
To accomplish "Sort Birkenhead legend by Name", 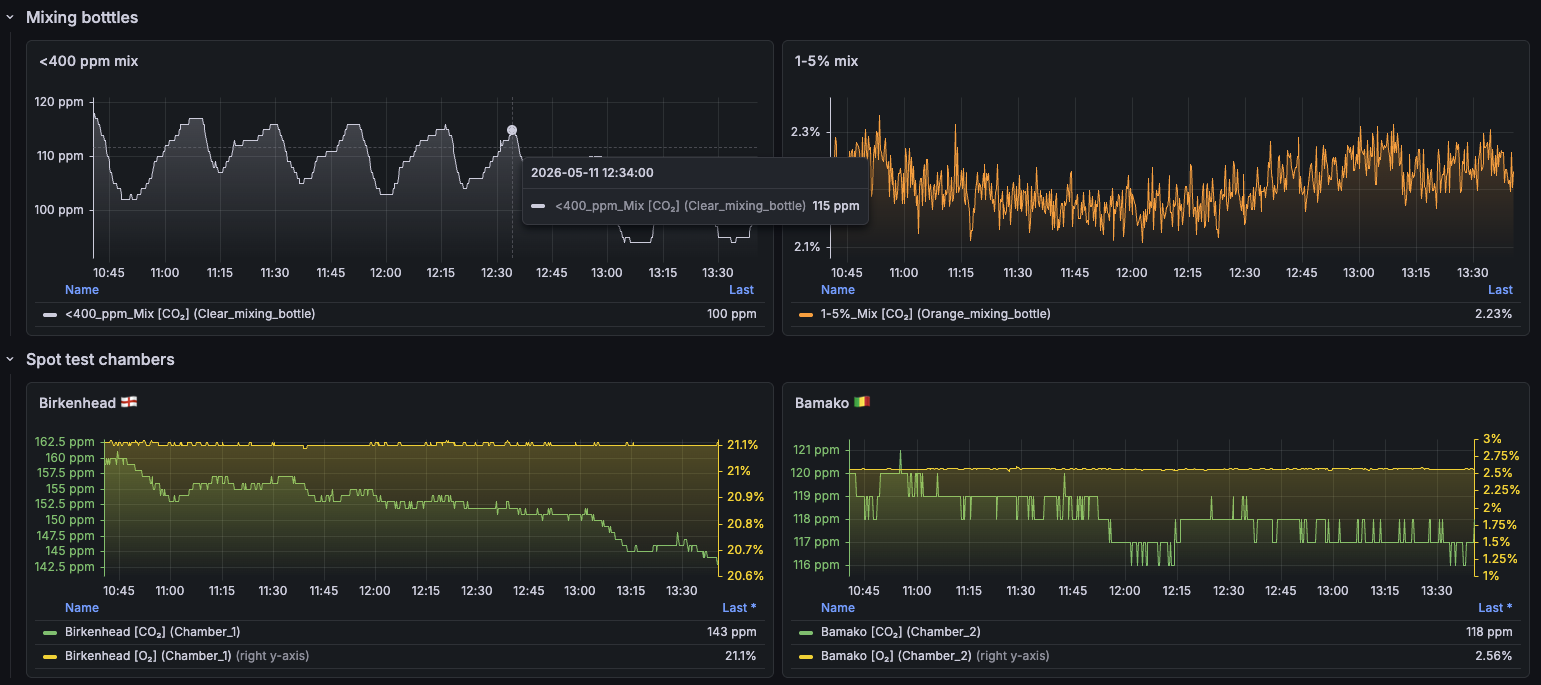I will [x=82, y=608].
